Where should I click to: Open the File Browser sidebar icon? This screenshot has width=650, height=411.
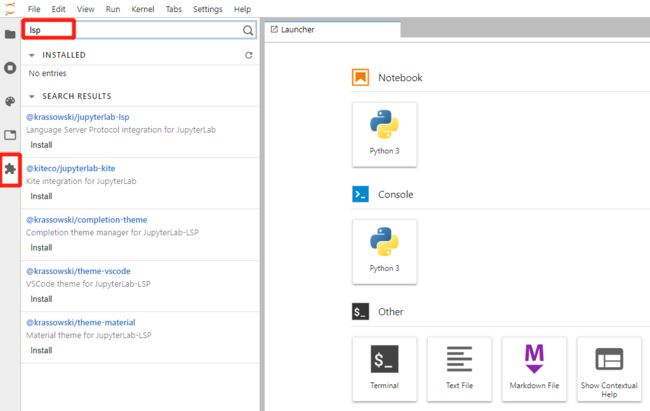pos(10,34)
